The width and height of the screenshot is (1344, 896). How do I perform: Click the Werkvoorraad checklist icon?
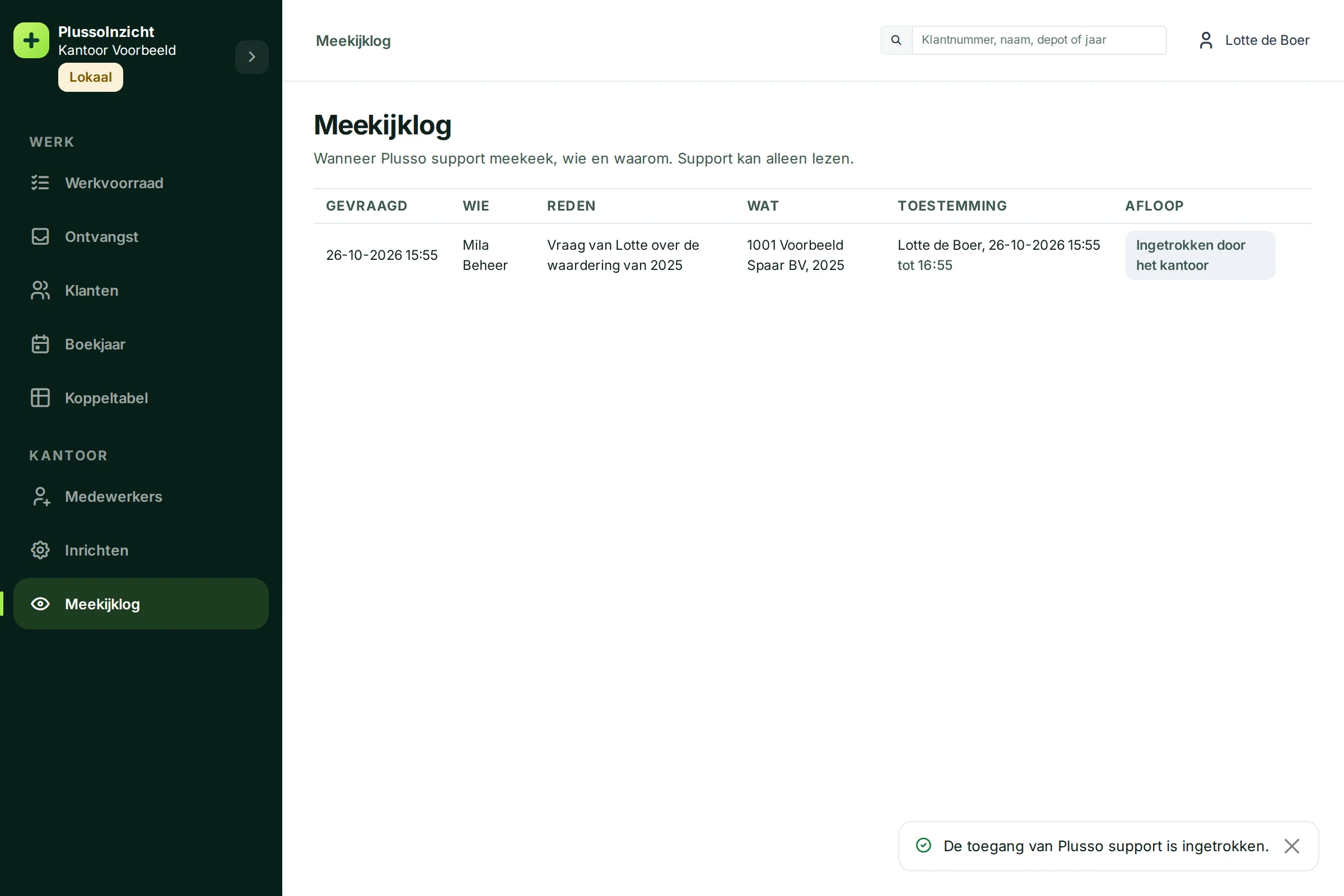coord(40,183)
